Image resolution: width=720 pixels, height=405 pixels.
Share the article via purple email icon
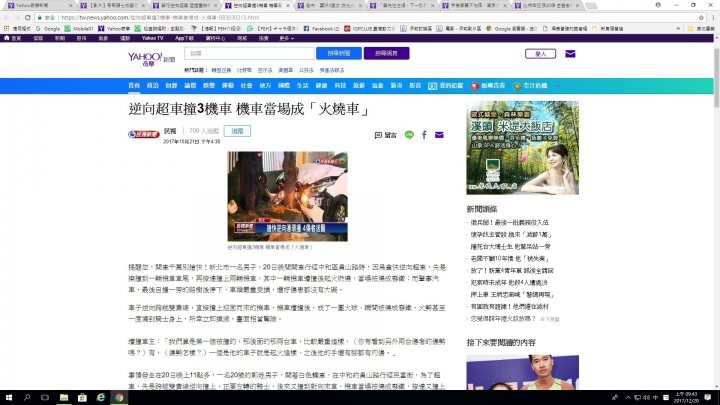point(439,135)
